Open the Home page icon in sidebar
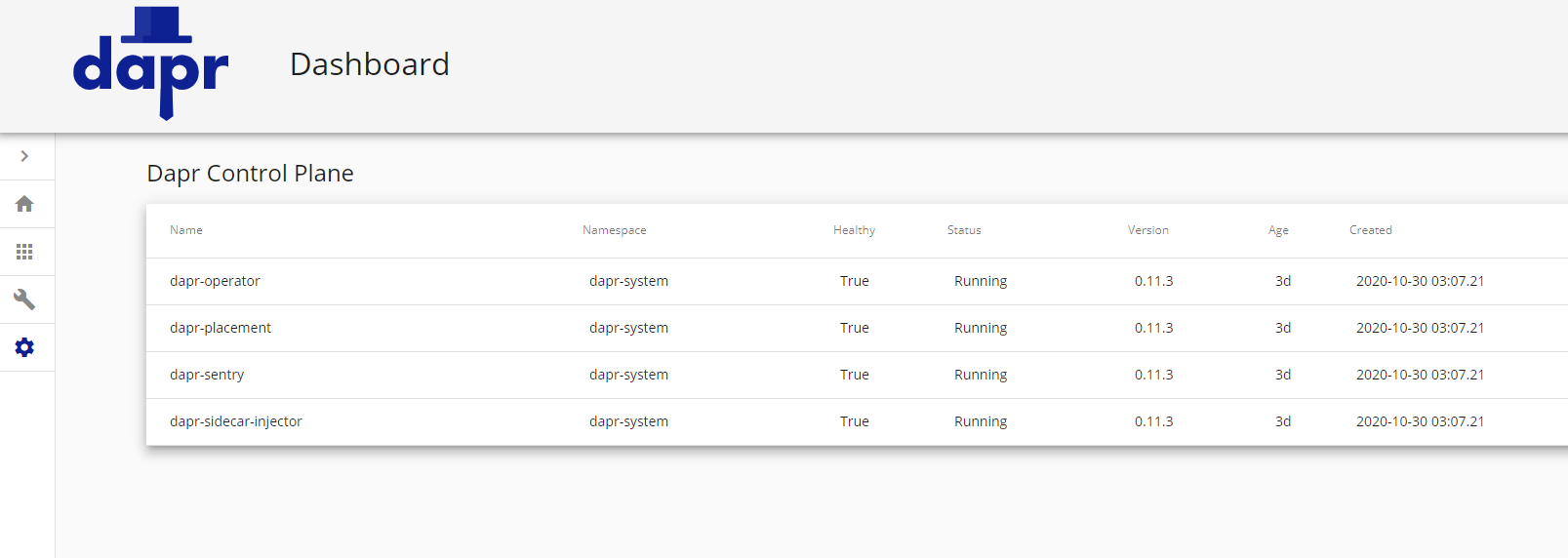 [x=24, y=204]
